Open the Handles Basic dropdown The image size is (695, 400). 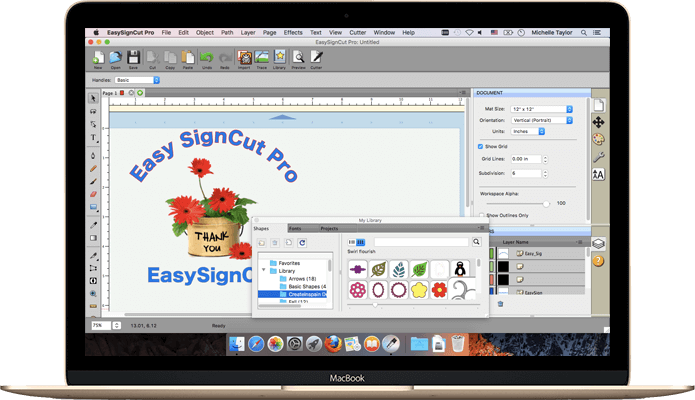coord(137,80)
